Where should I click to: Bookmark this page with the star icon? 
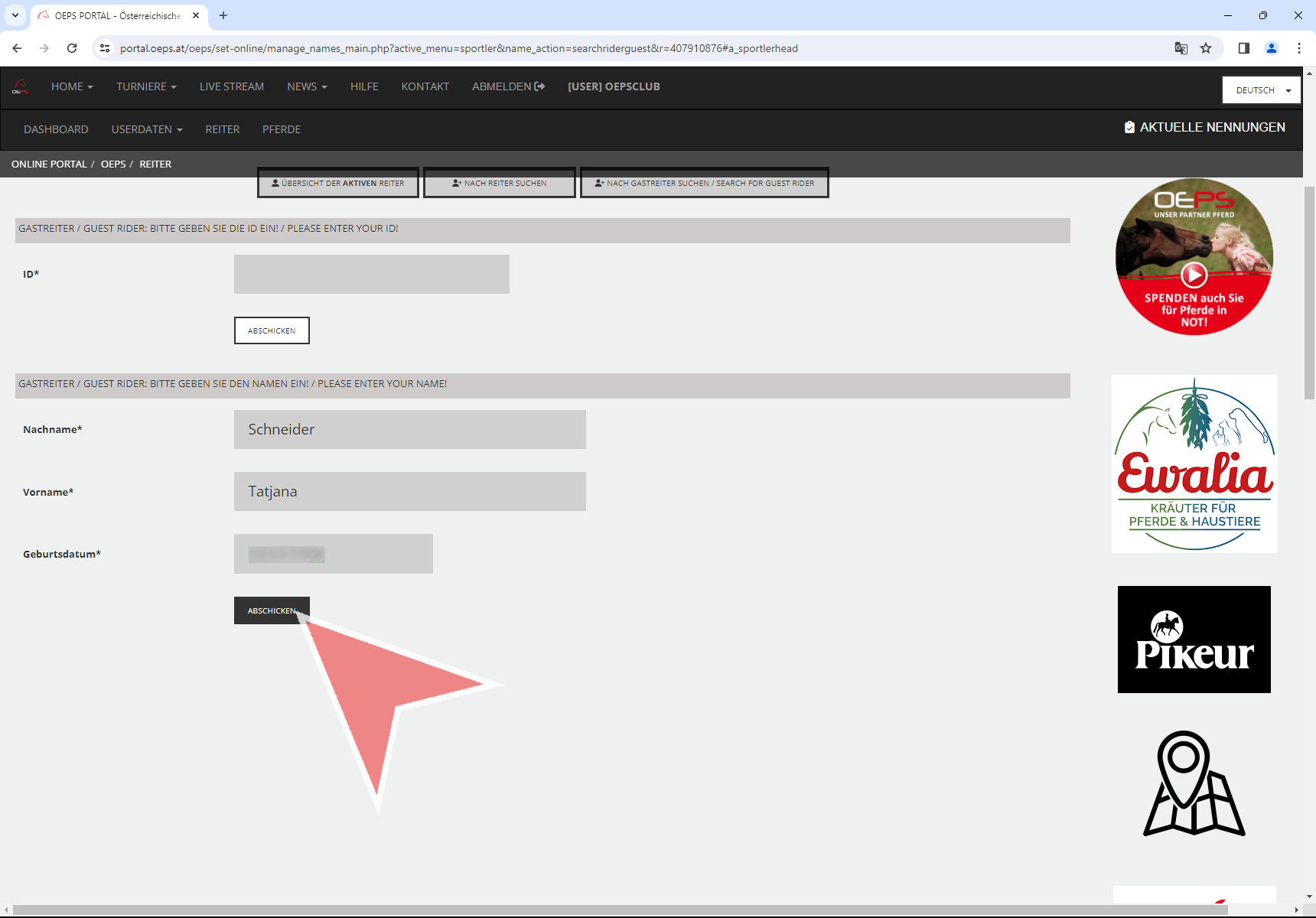tap(1206, 48)
